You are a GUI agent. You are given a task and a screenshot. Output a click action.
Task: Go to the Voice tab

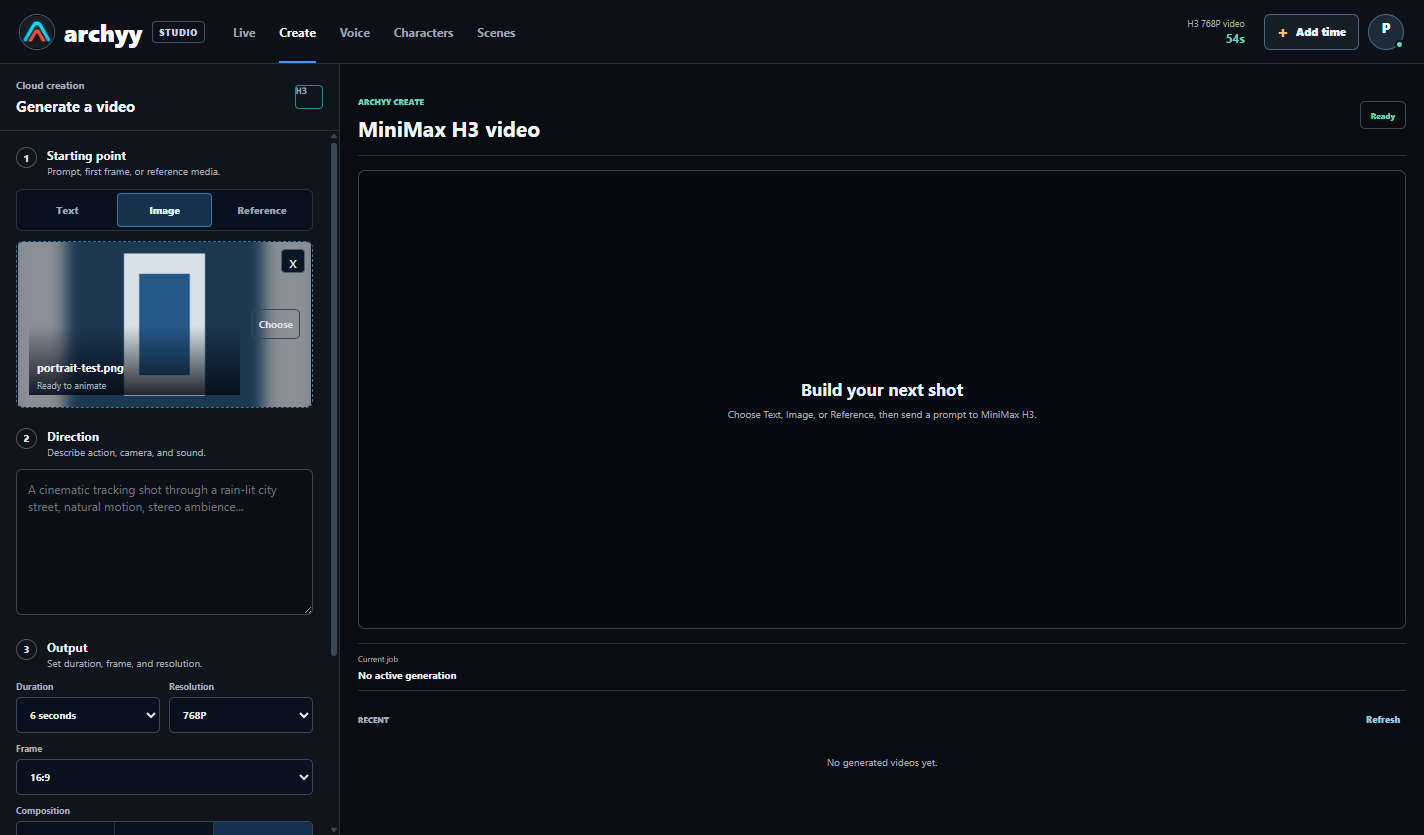pyautogui.click(x=355, y=33)
